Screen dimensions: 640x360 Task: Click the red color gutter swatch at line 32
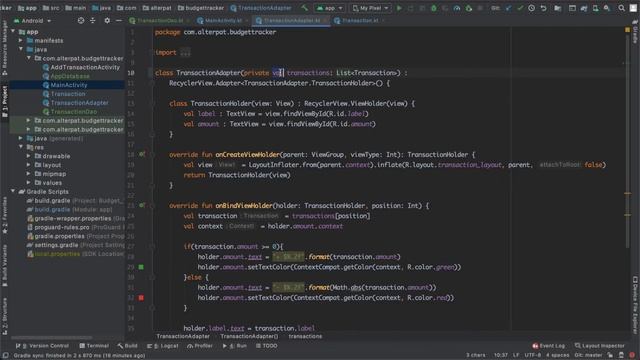(141, 298)
